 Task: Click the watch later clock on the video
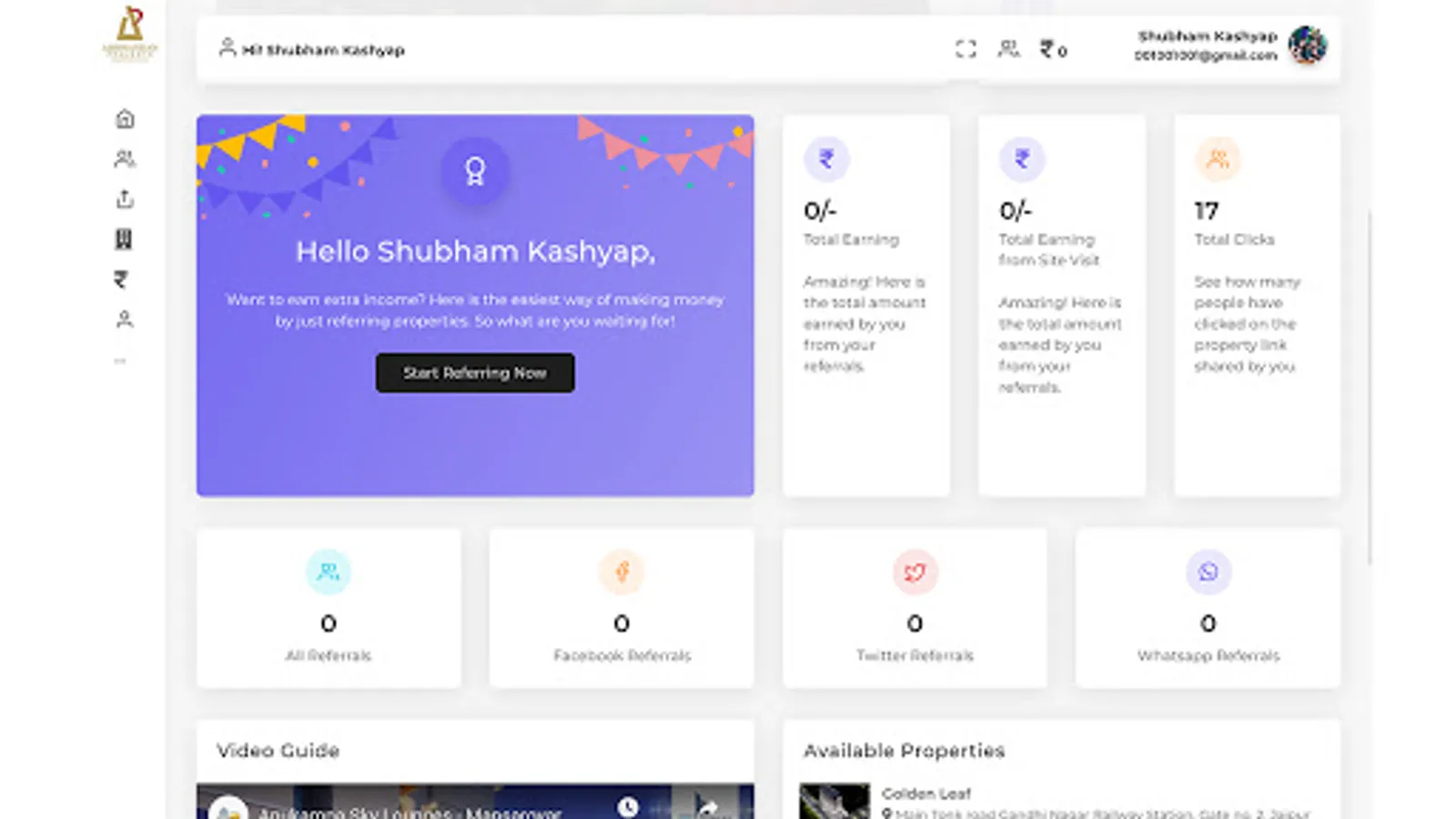pos(628,807)
